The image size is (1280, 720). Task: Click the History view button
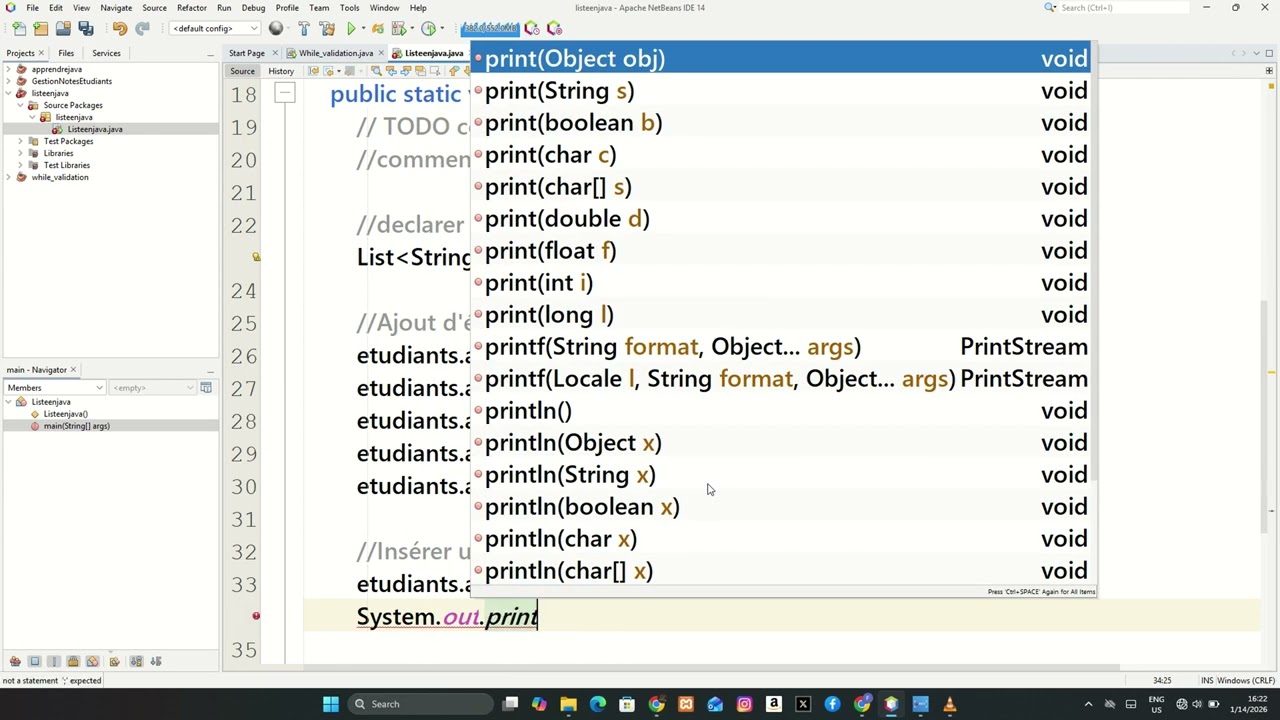tap(281, 71)
